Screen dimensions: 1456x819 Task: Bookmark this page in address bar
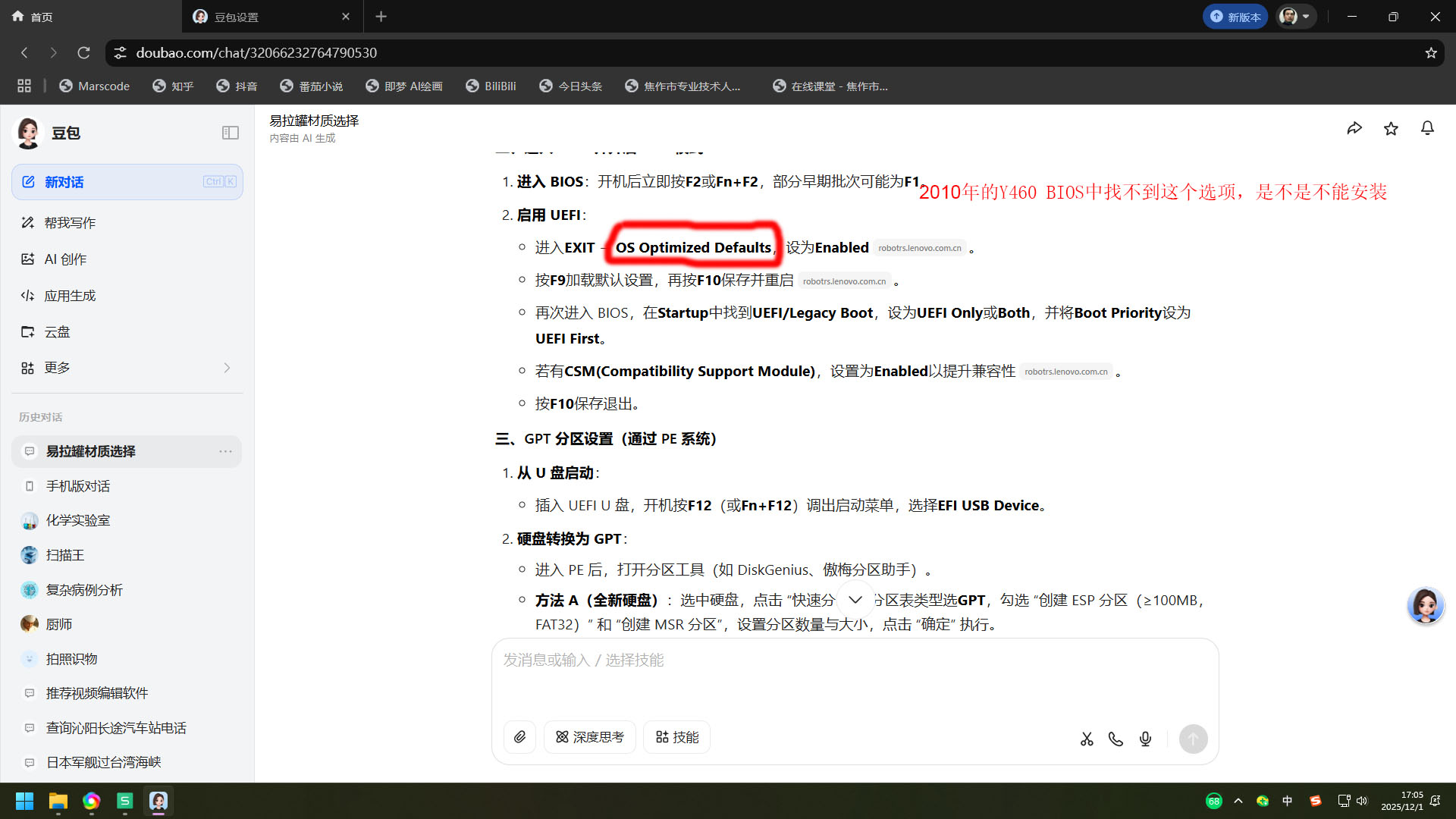[x=1431, y=53]
